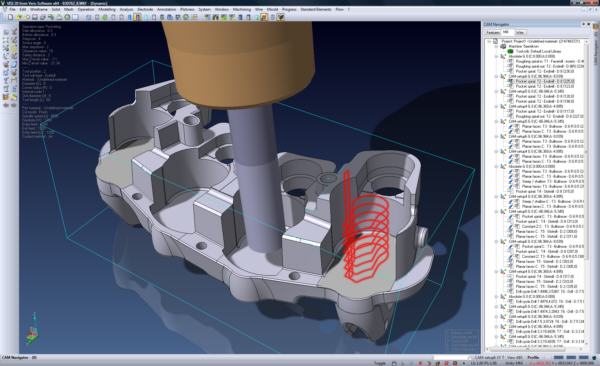
Task: Collapse the second CAM-setup node in tree
Action: [x=497, y=91]
